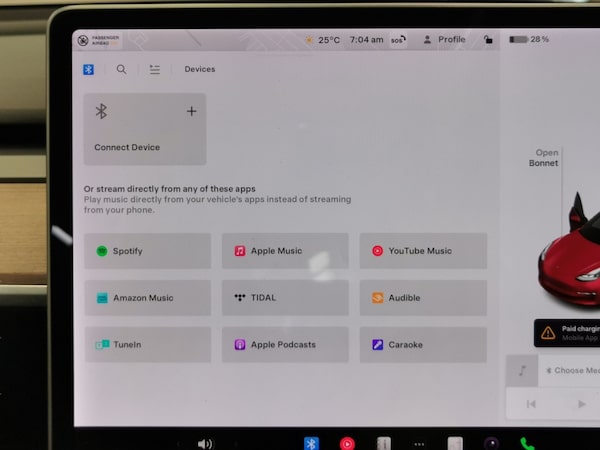Open TuneIn radio tile
This screenshot has height=450, width=600.
click(x=147, y=345)
